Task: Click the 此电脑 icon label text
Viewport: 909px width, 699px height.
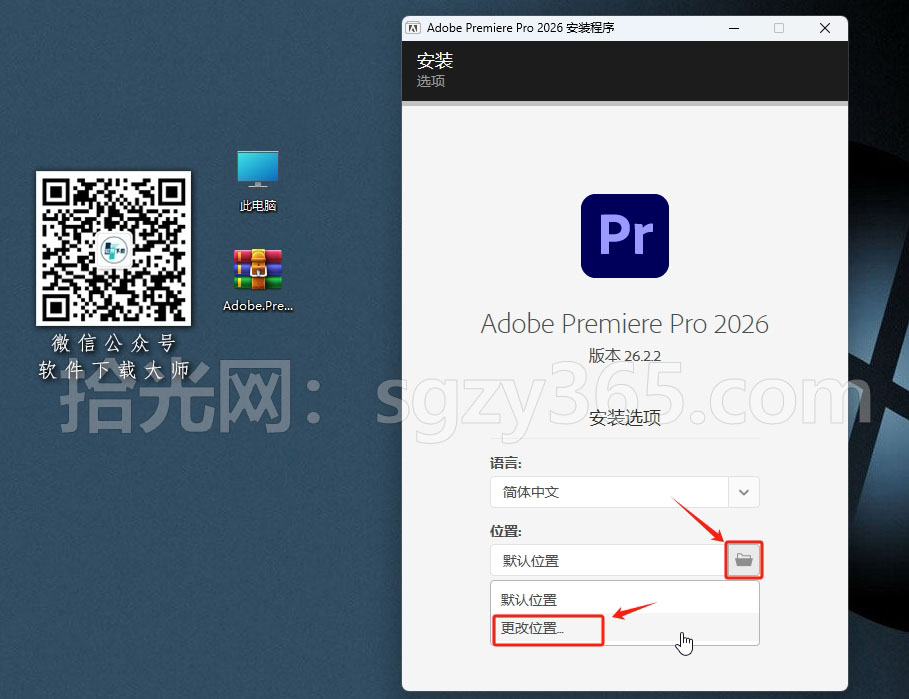Action: click(x=258, y=205)
